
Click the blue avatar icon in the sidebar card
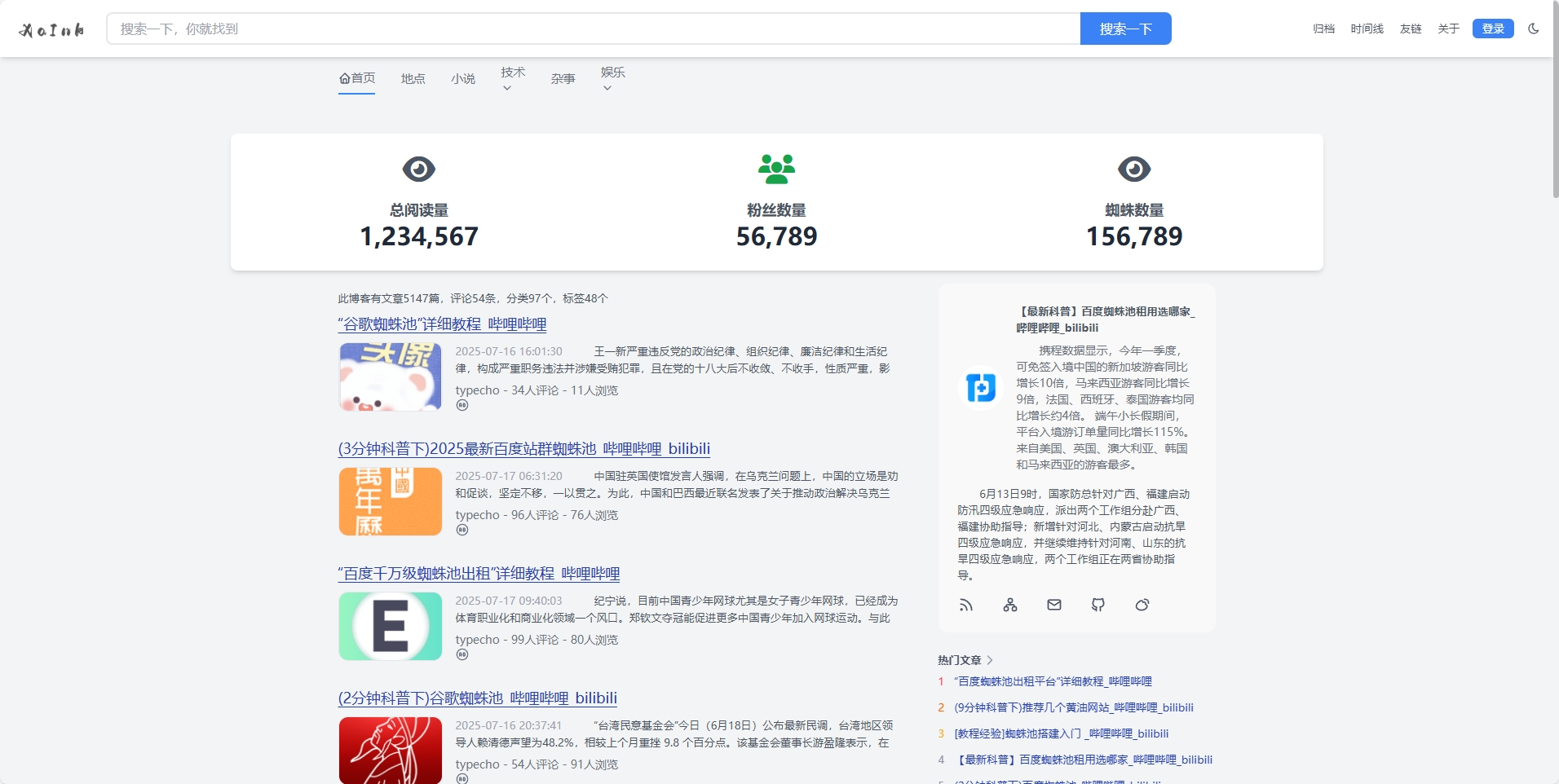pos(981,388)
